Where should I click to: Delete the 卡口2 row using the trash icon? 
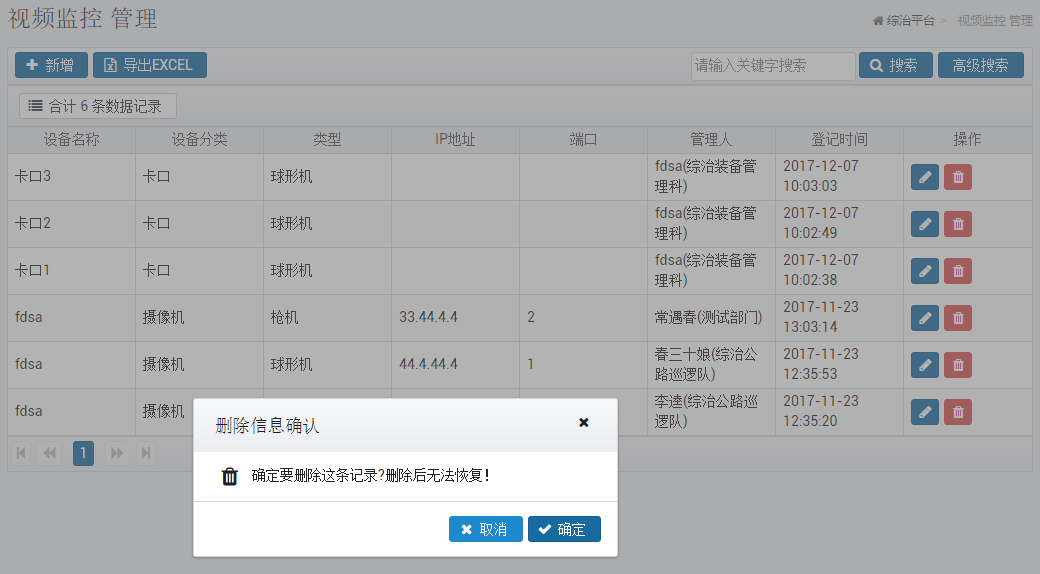(x=958, y=224)
